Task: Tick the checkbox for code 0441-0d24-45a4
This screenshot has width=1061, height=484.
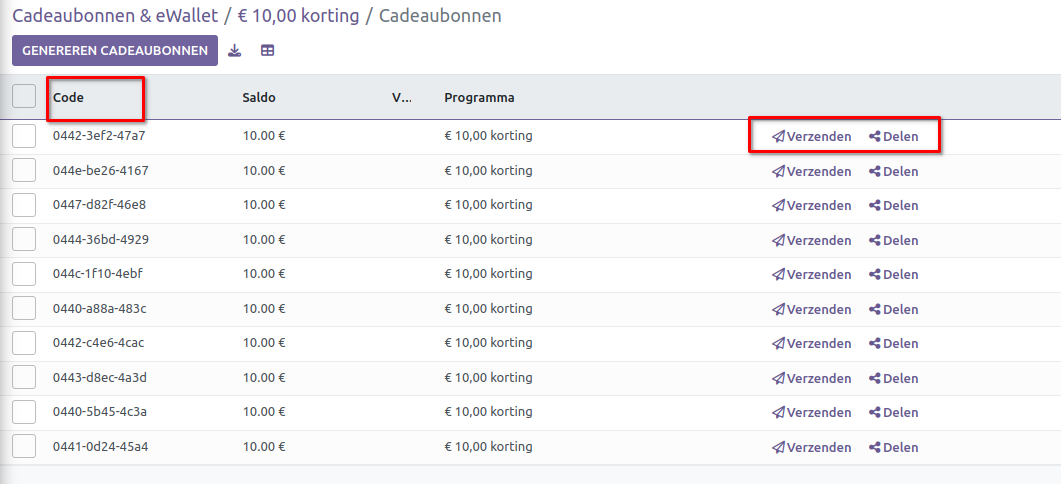Action: 24,446
